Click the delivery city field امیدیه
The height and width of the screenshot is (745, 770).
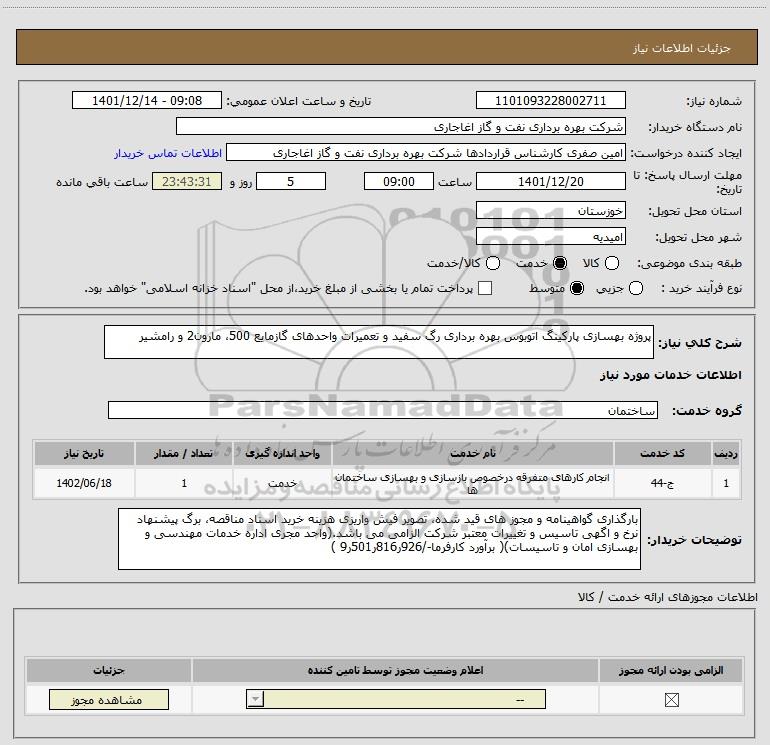(550, 237)
